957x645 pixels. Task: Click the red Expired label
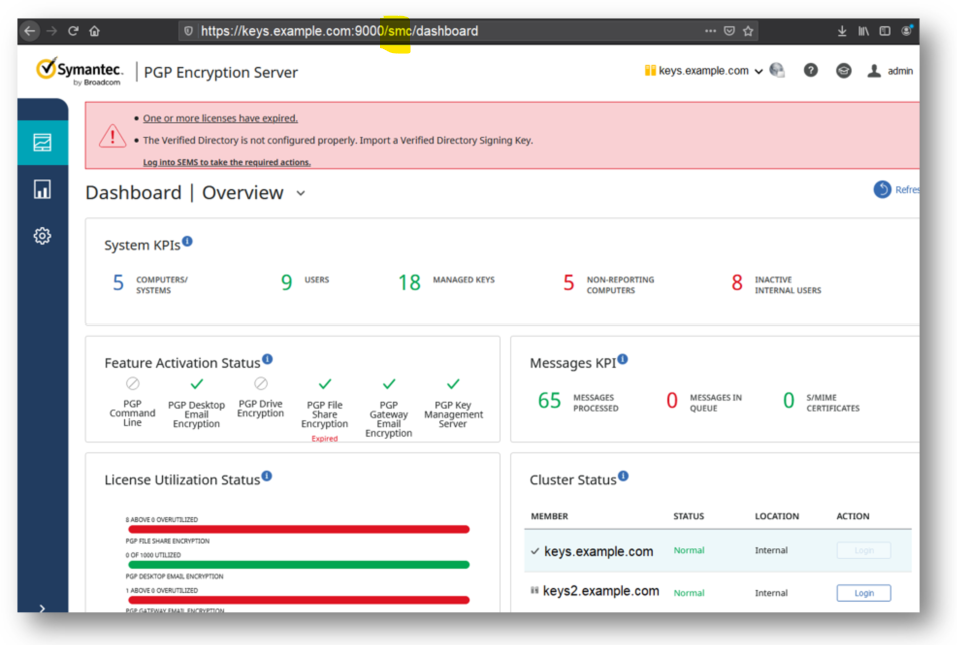point(325,439)
